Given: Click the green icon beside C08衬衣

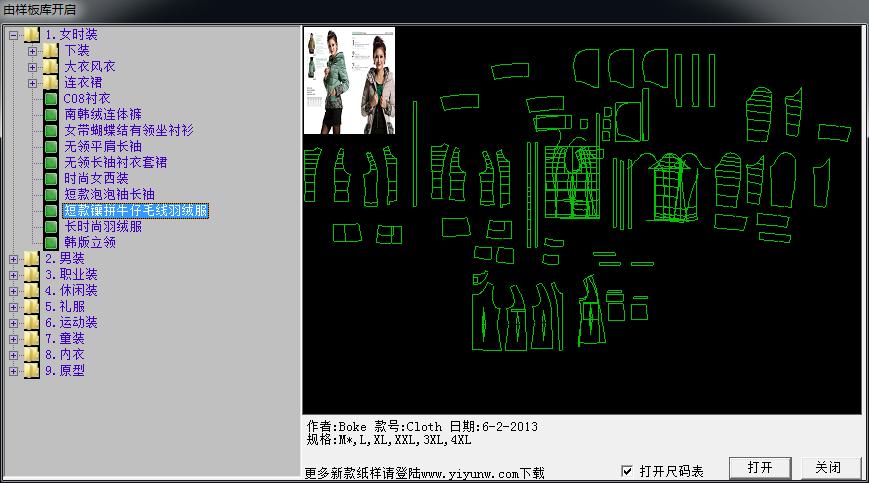Looking at the screenshot, I should [51, 99].
